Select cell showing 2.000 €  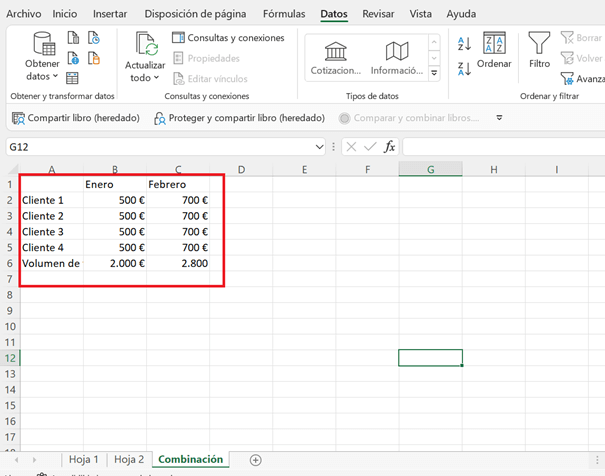click(x=115, y=263)
